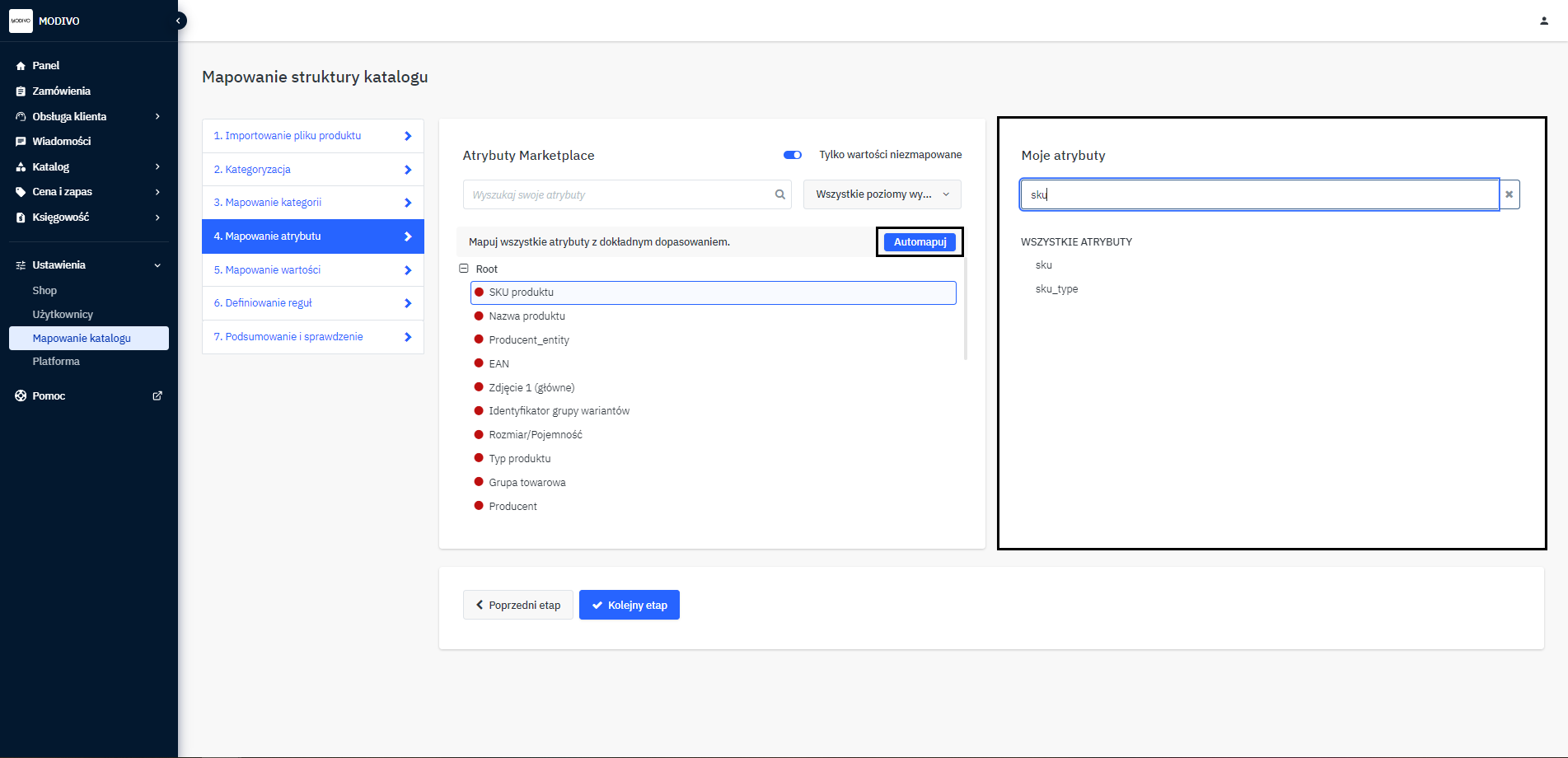The image size is (1568, 758).
Task: Open Pomoc external link icon
Action: (x=157, y=395)
